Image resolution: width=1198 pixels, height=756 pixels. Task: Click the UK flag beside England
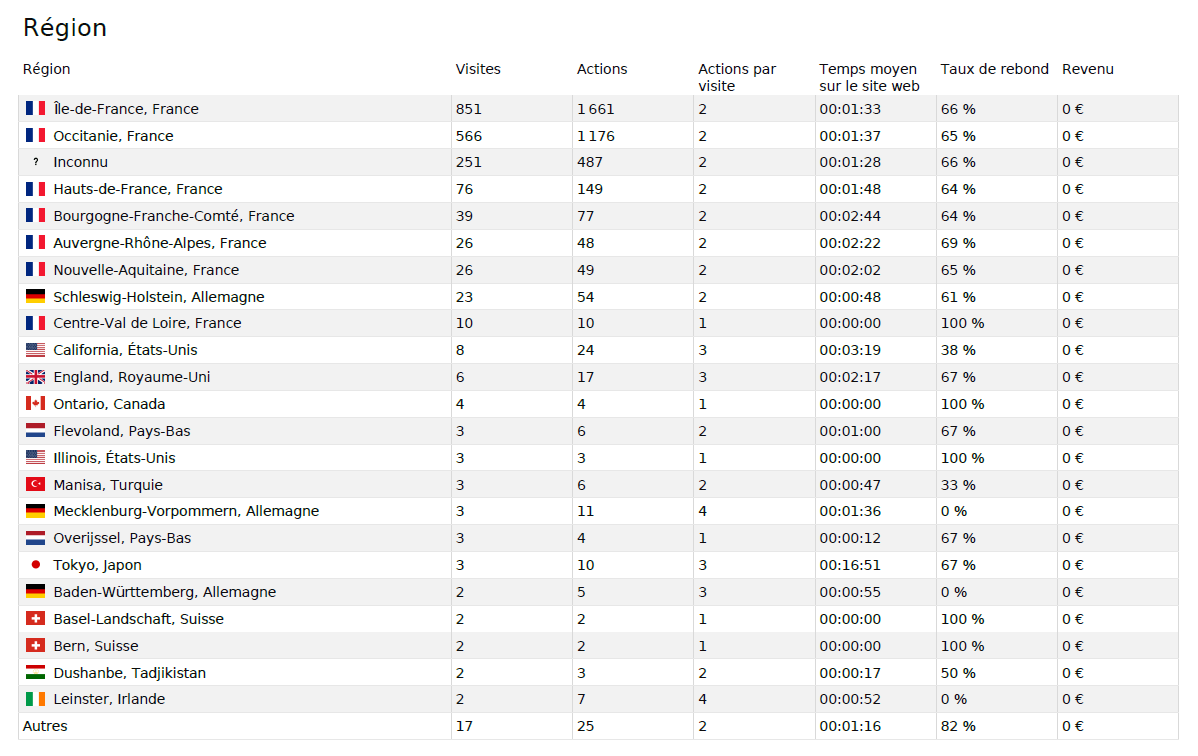pyautogui.click(x=36, y=377)
